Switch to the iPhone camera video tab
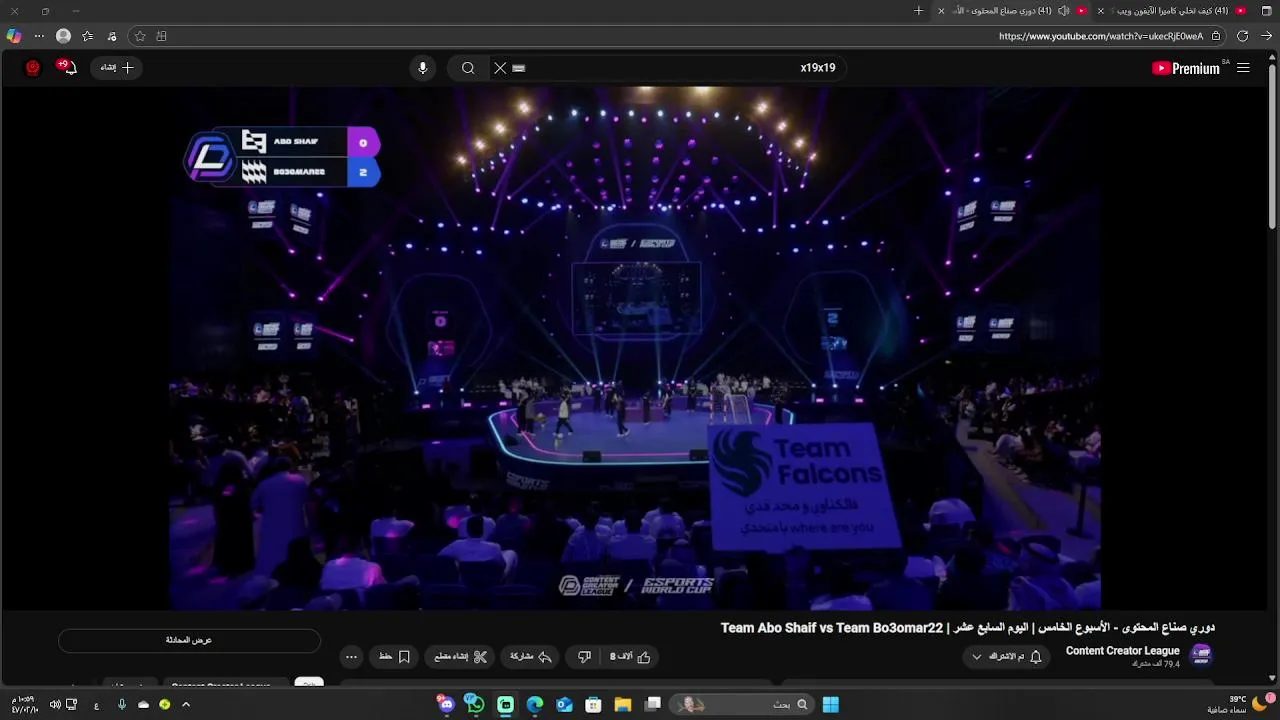The width and height of the screenshot is (1280, 720). click(1175, 11)
